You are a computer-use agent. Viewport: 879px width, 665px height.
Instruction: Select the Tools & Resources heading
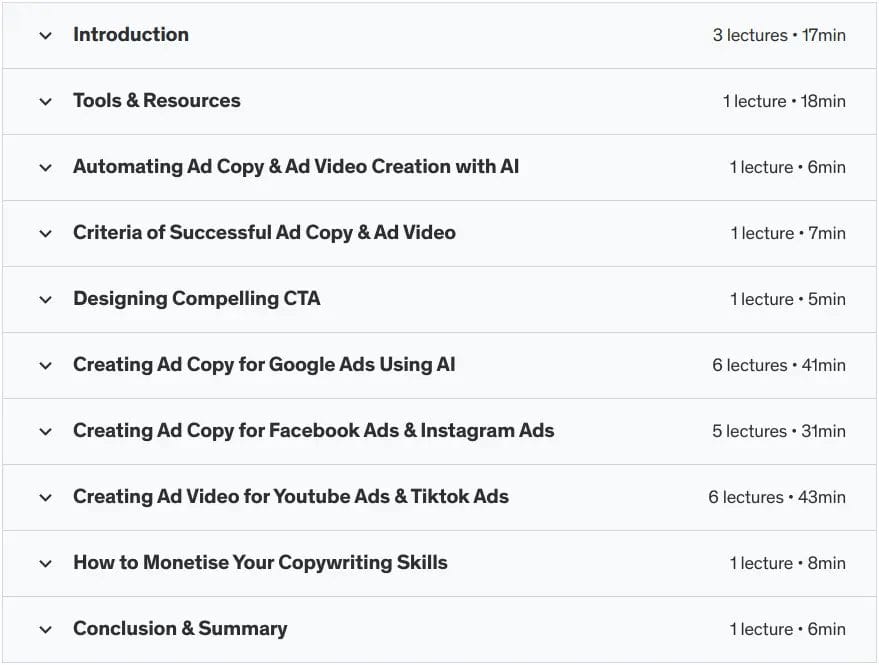156,101
